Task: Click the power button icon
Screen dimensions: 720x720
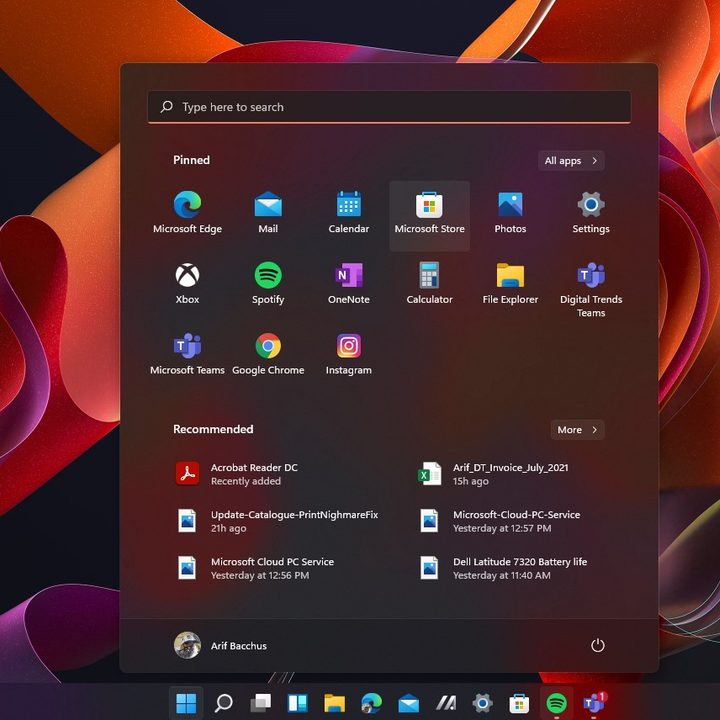Action: click(x=597, y=645)
